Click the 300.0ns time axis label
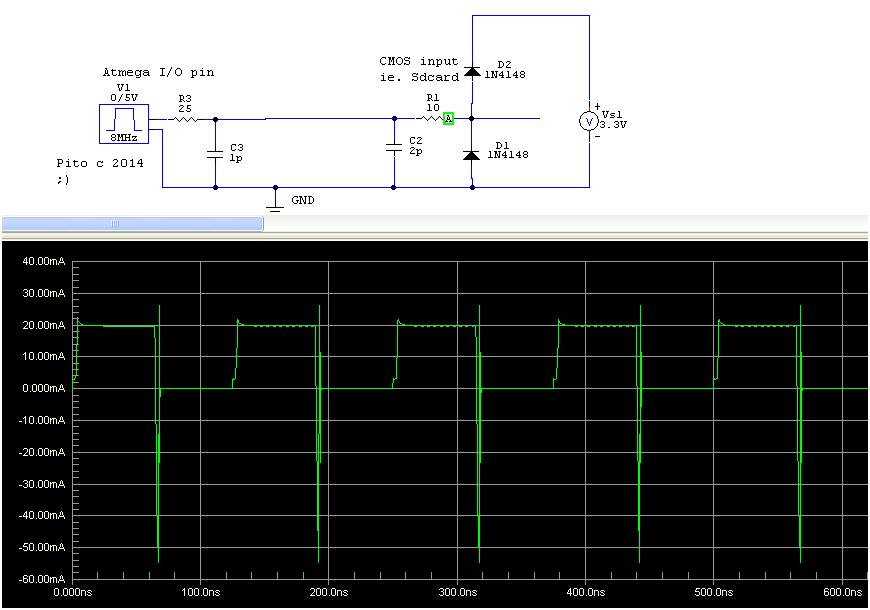 pos(457,591)
